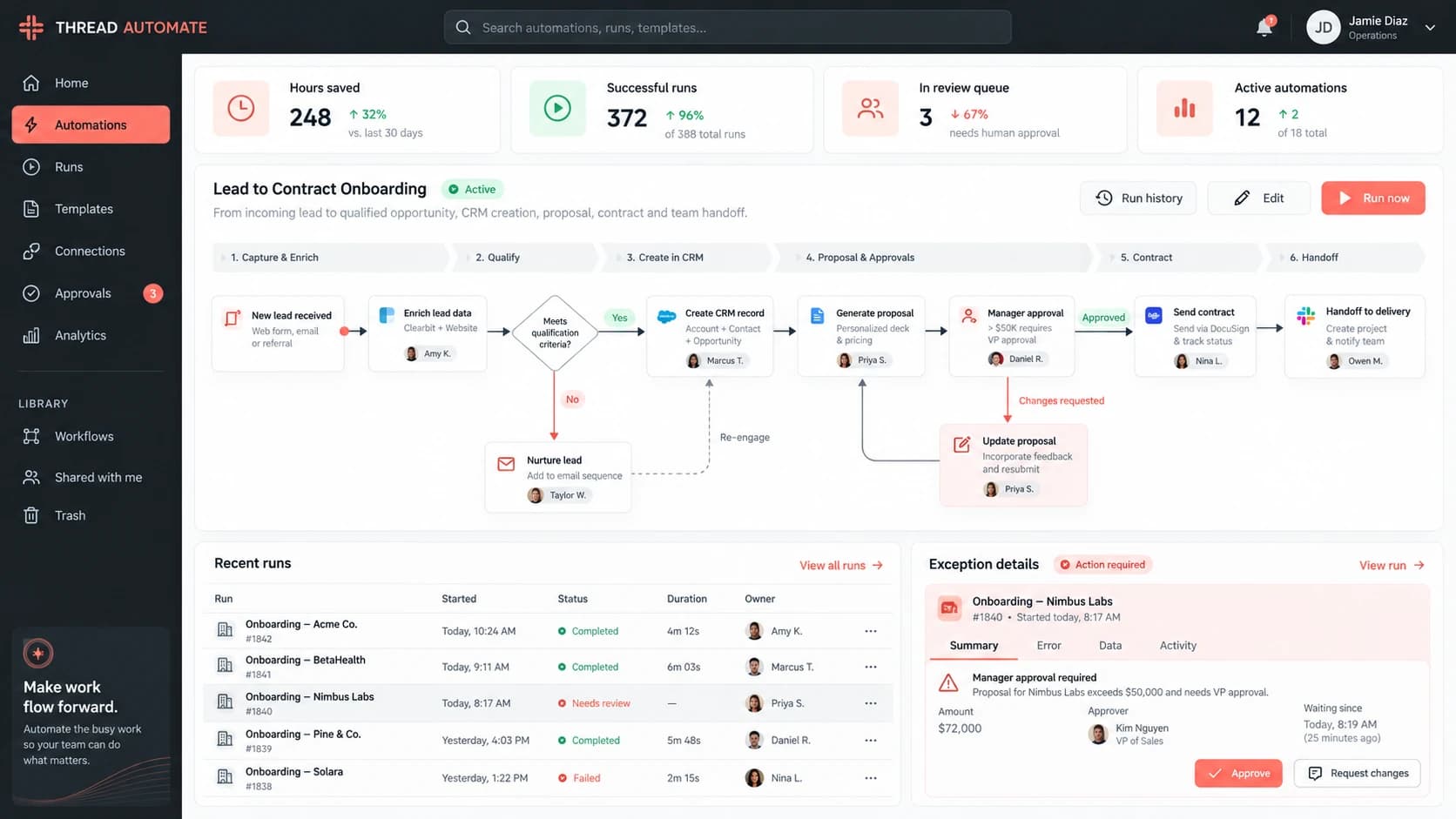Click the Edit button
This screenshot has width=1456, height=819.
click(x=1258, y=198)
